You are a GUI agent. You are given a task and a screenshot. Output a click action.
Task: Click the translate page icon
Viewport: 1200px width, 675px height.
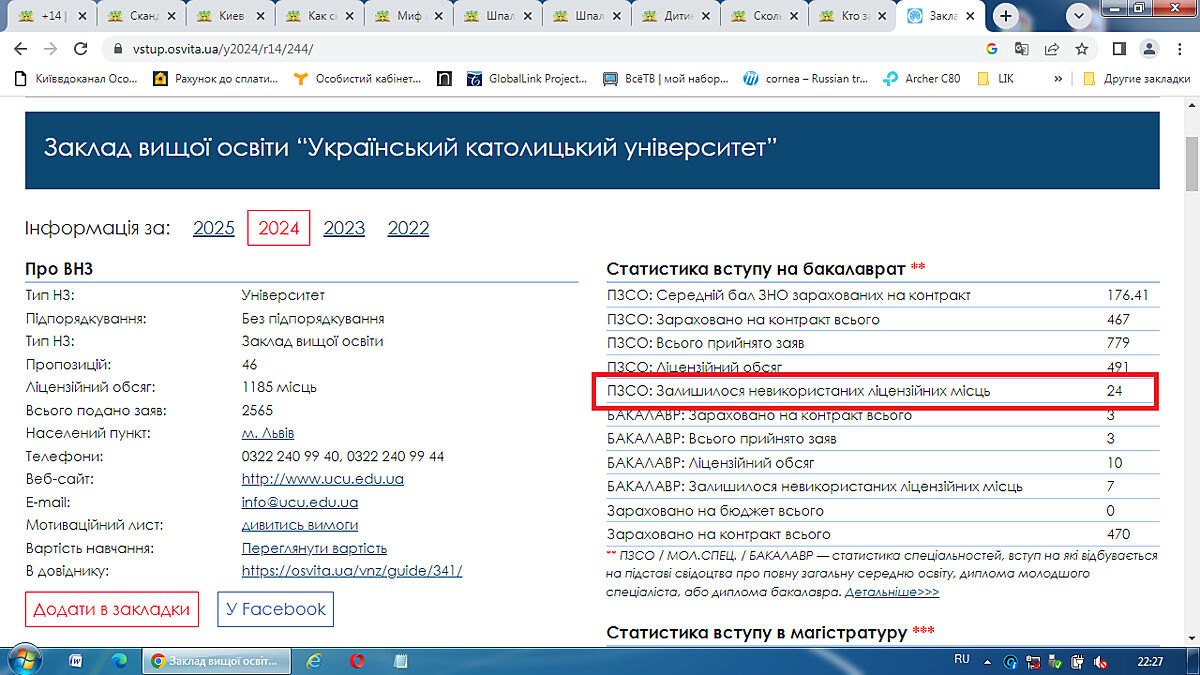click(1022, 49)
